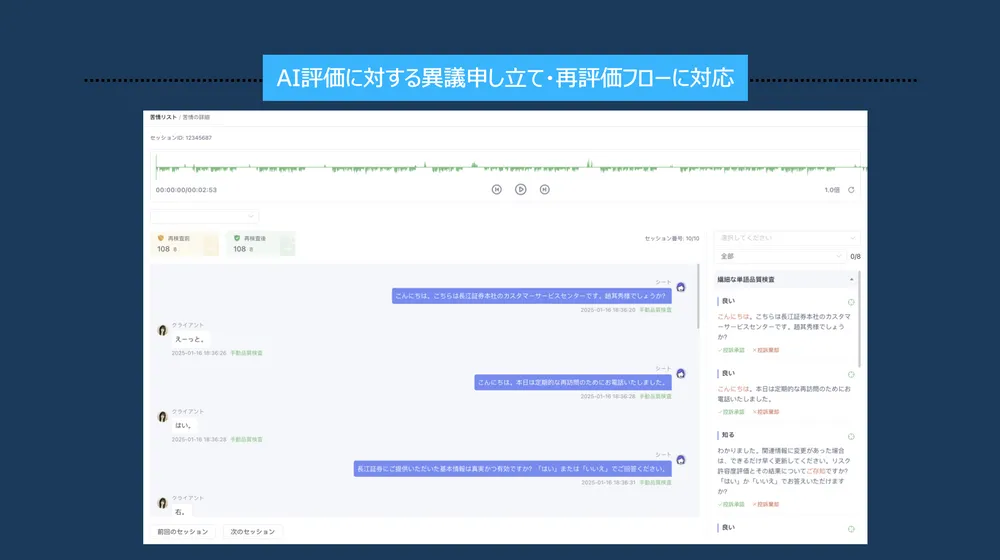Click 手動品質検査 under はい message

[x=246, y=439]
